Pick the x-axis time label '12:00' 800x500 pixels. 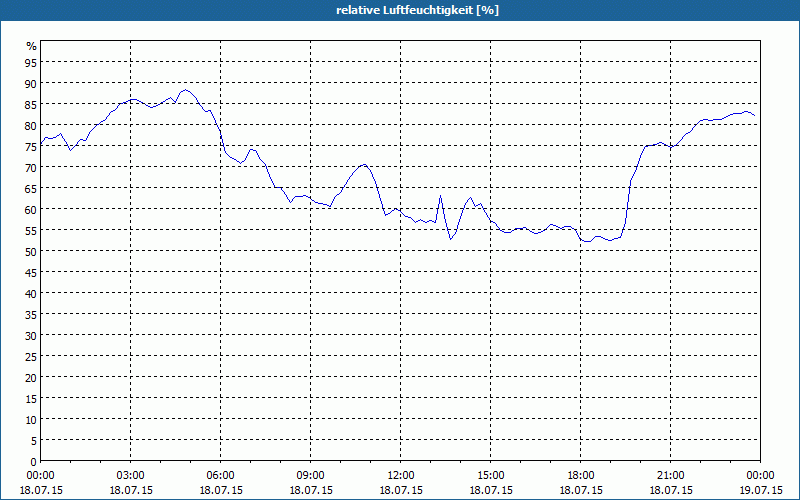pos(401,476)
